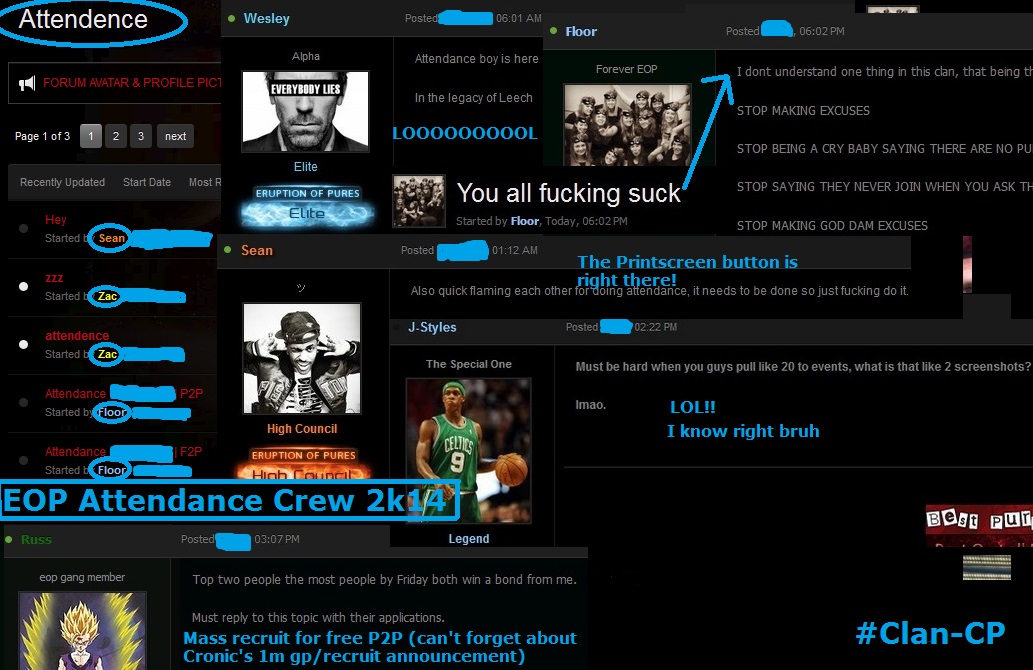Click the next page button
This screenshot has width=1033, height=670.
pyautogui.click(x=175, y=136)
